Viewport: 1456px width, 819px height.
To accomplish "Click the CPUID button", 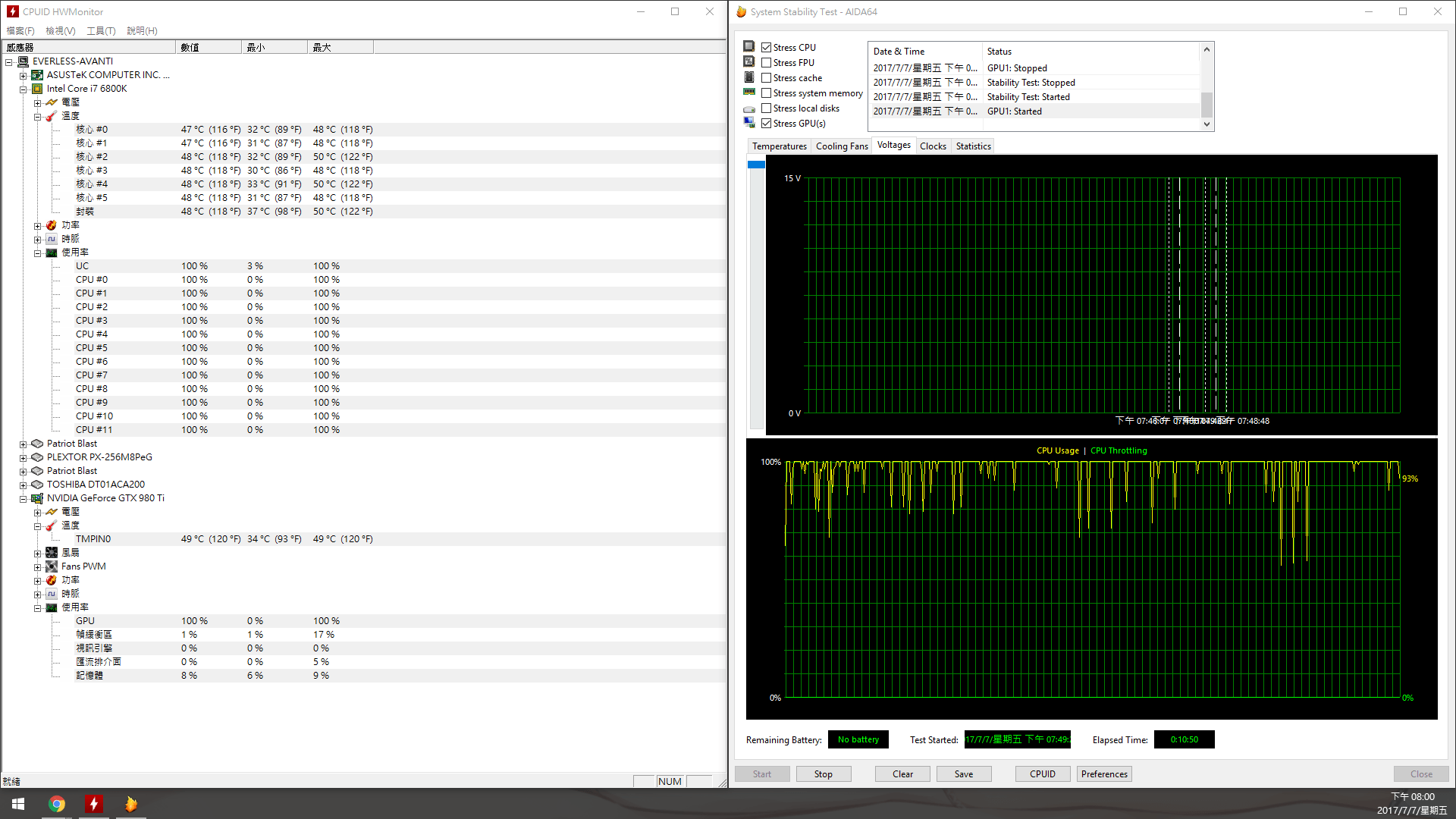I will click(x=1043, y=774).
